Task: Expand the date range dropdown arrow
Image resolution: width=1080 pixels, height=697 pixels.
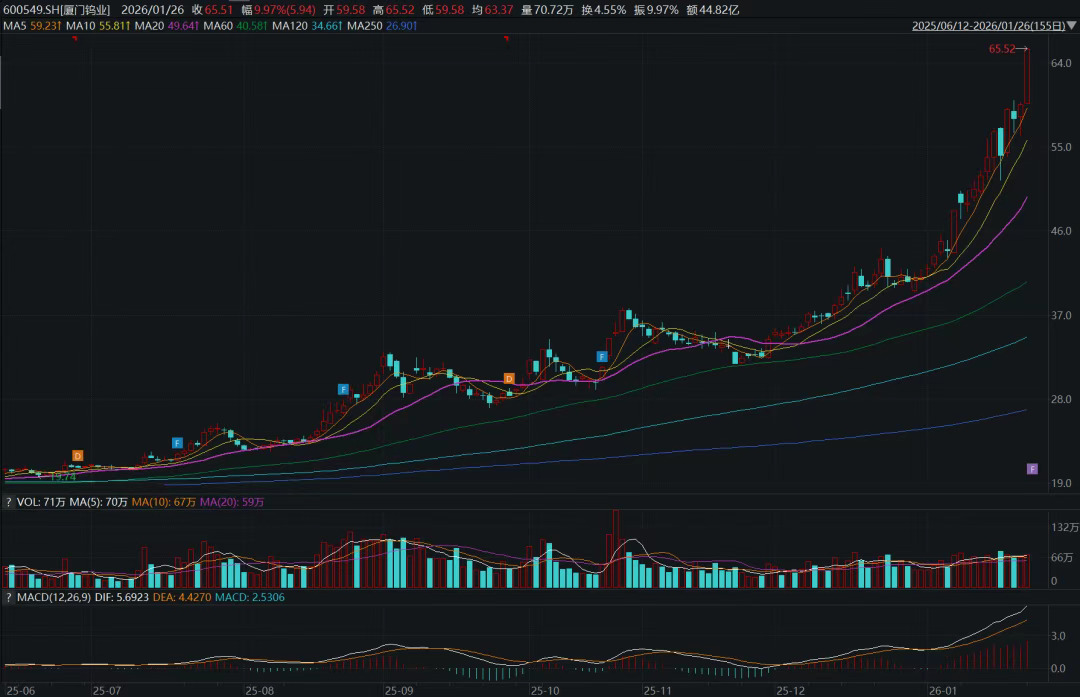Action: click(1071, 27)
